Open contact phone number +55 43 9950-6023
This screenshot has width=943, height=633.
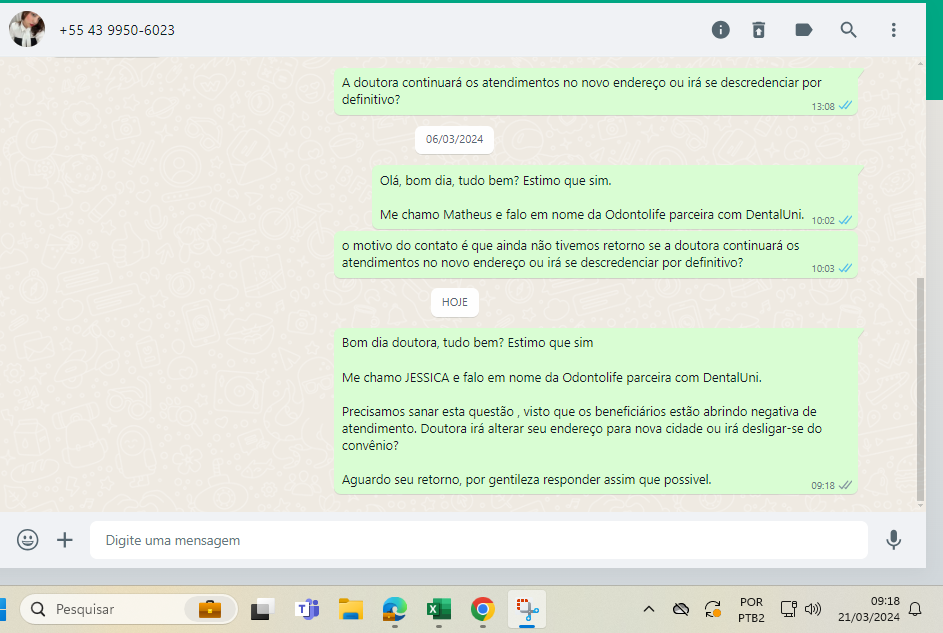tap(117, 30)
